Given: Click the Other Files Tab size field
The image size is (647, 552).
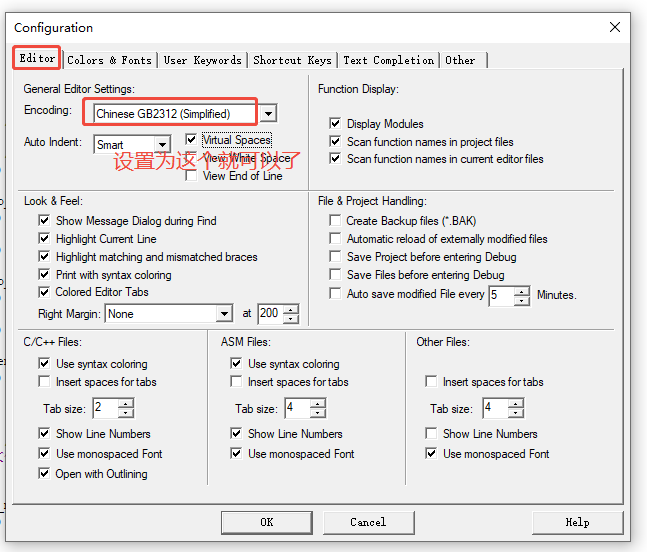Looking at the screenshot, I should (x=495, y=408).
